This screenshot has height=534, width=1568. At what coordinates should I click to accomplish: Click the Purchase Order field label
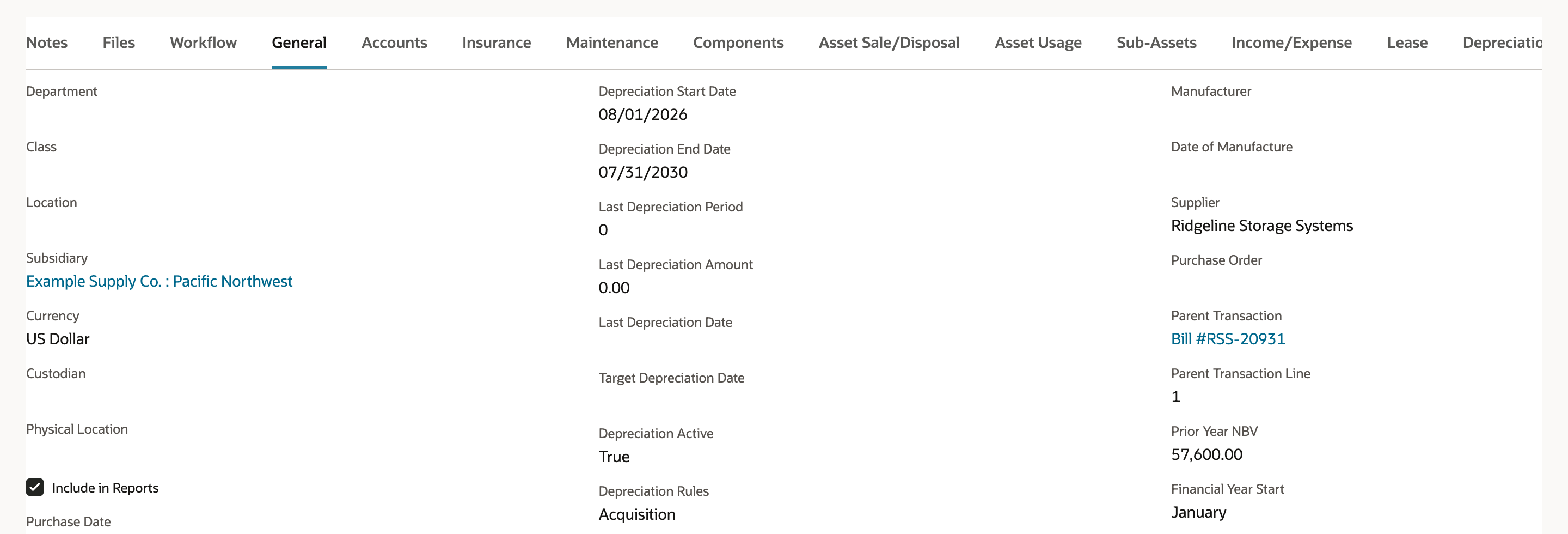point(1216,260)
